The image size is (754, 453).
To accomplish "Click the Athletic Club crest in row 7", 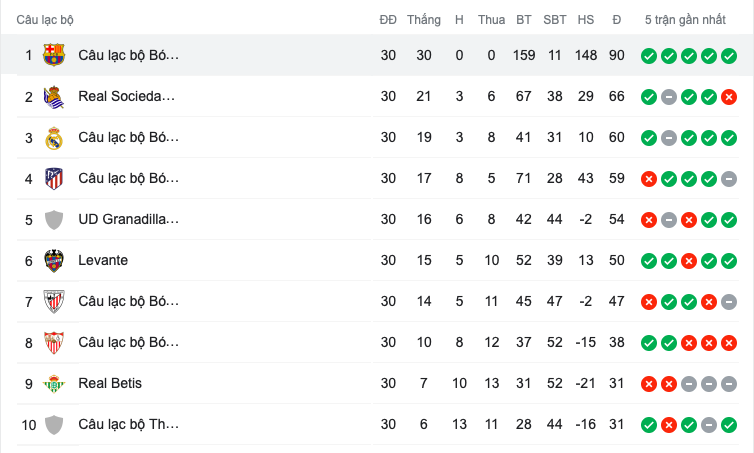I will coord(54,301).
